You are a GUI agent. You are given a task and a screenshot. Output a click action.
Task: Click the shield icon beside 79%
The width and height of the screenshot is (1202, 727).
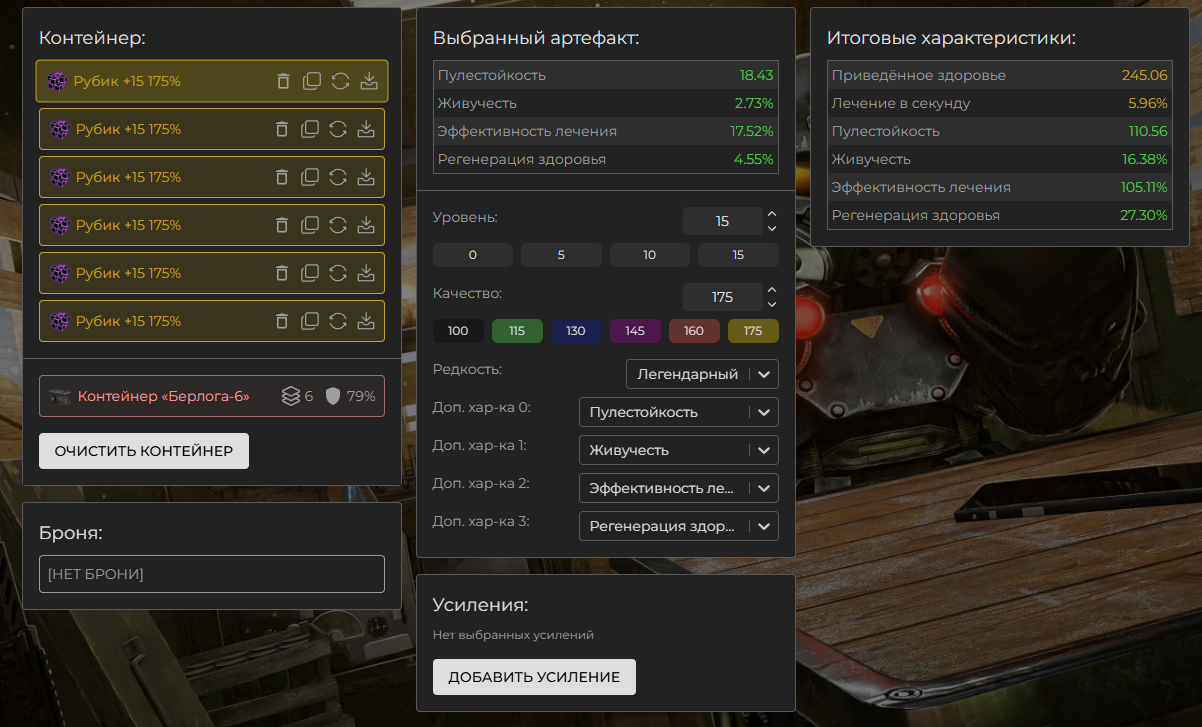tap(332, 396)
